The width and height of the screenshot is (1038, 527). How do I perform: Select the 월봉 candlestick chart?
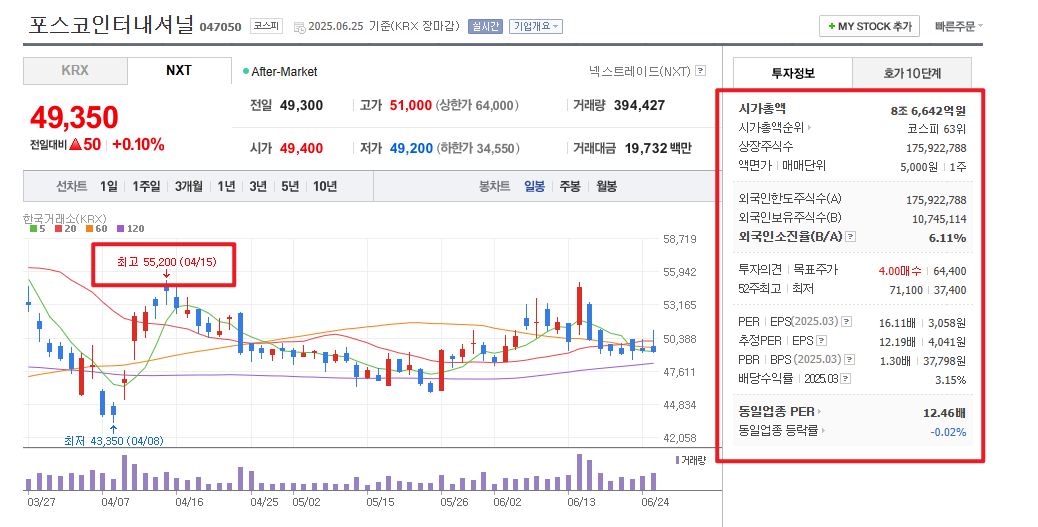tap(606, 187)
